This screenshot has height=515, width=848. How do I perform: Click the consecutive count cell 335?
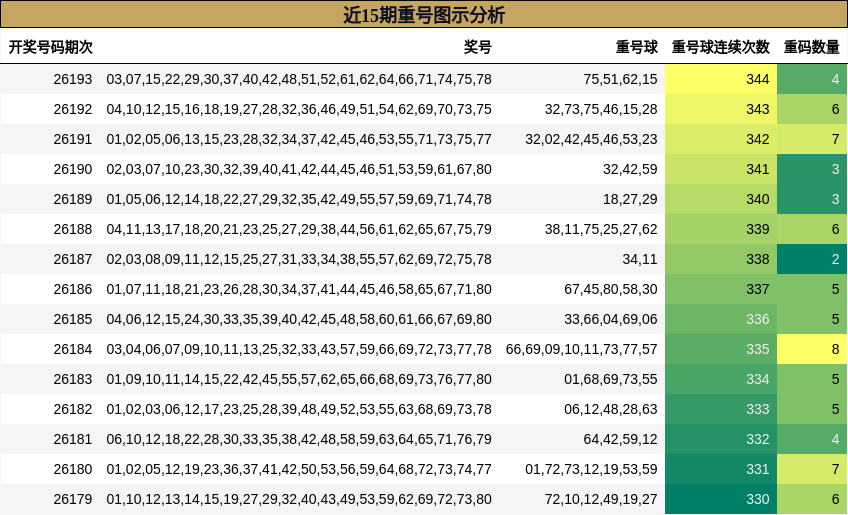tap(721, 349)
